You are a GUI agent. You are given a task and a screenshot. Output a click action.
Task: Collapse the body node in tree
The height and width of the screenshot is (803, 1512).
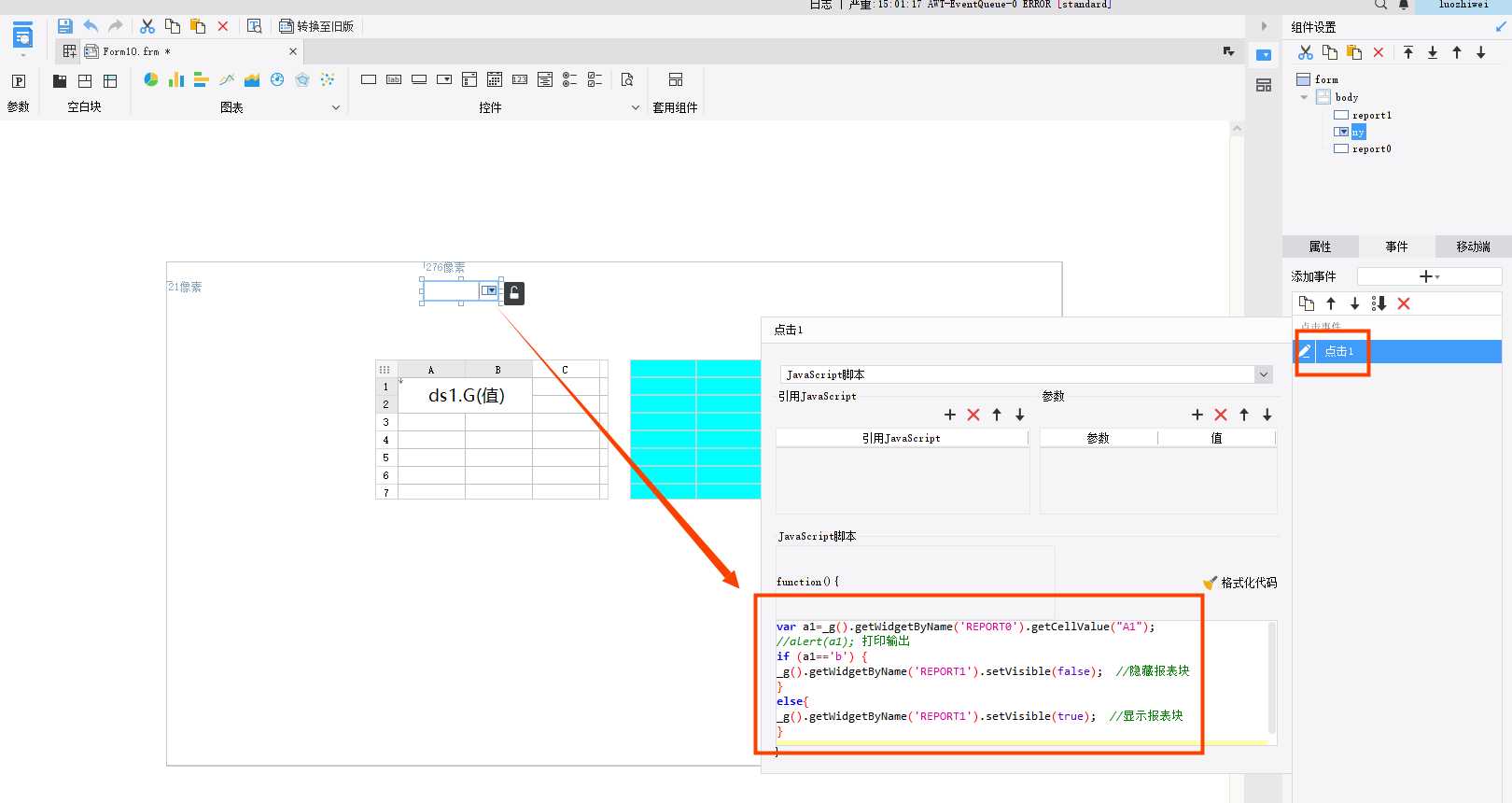pyautogui.click(x=1304, y=97)
